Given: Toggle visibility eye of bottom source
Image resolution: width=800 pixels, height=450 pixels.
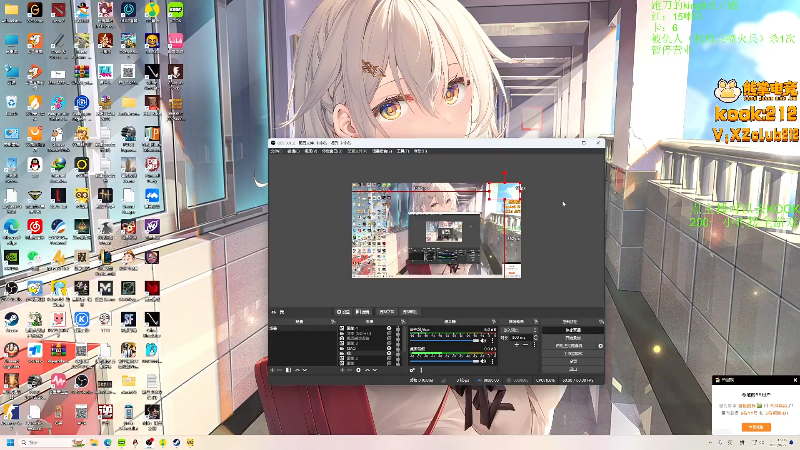Looking at the screenshot, I should click(389, 363).
